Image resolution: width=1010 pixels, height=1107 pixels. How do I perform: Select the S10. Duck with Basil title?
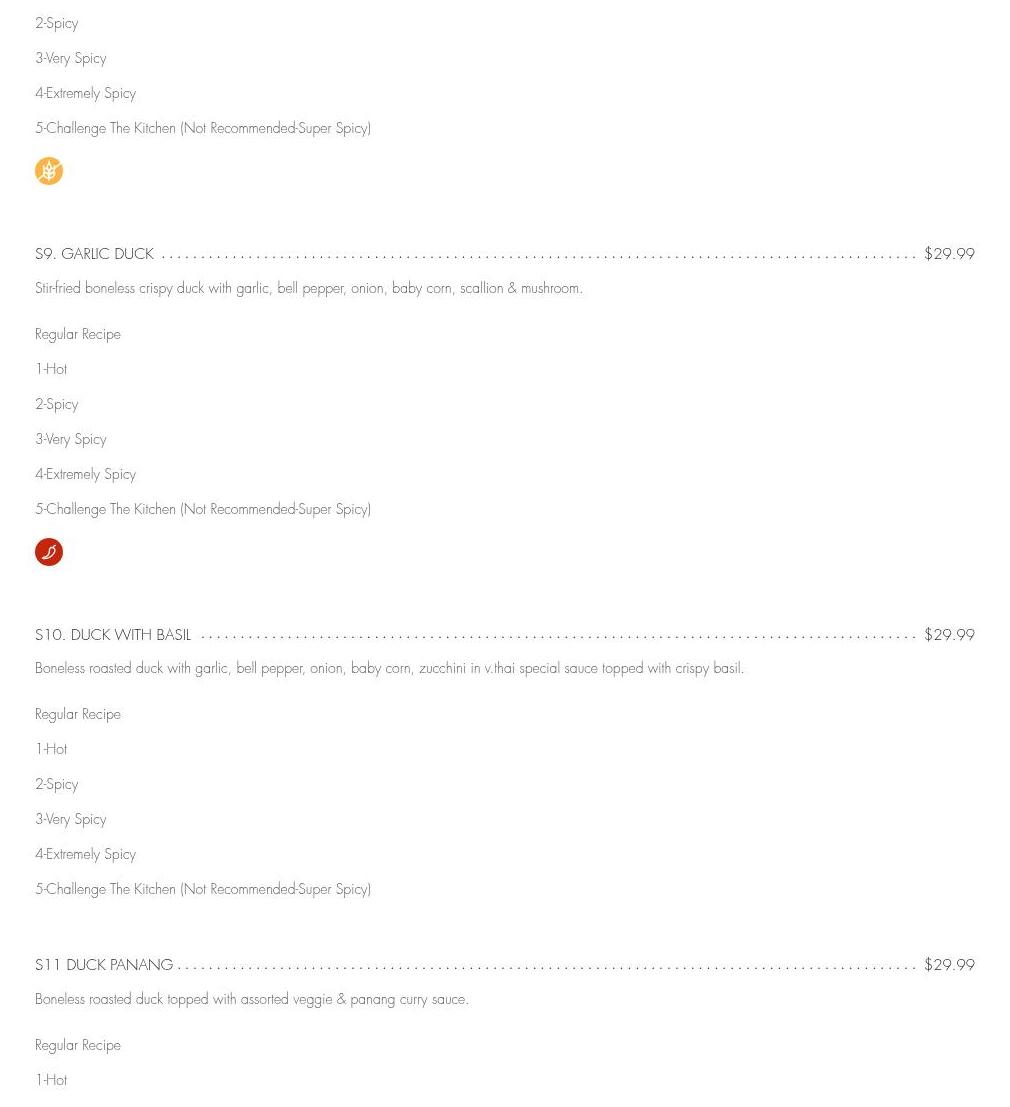pos(113,635)
